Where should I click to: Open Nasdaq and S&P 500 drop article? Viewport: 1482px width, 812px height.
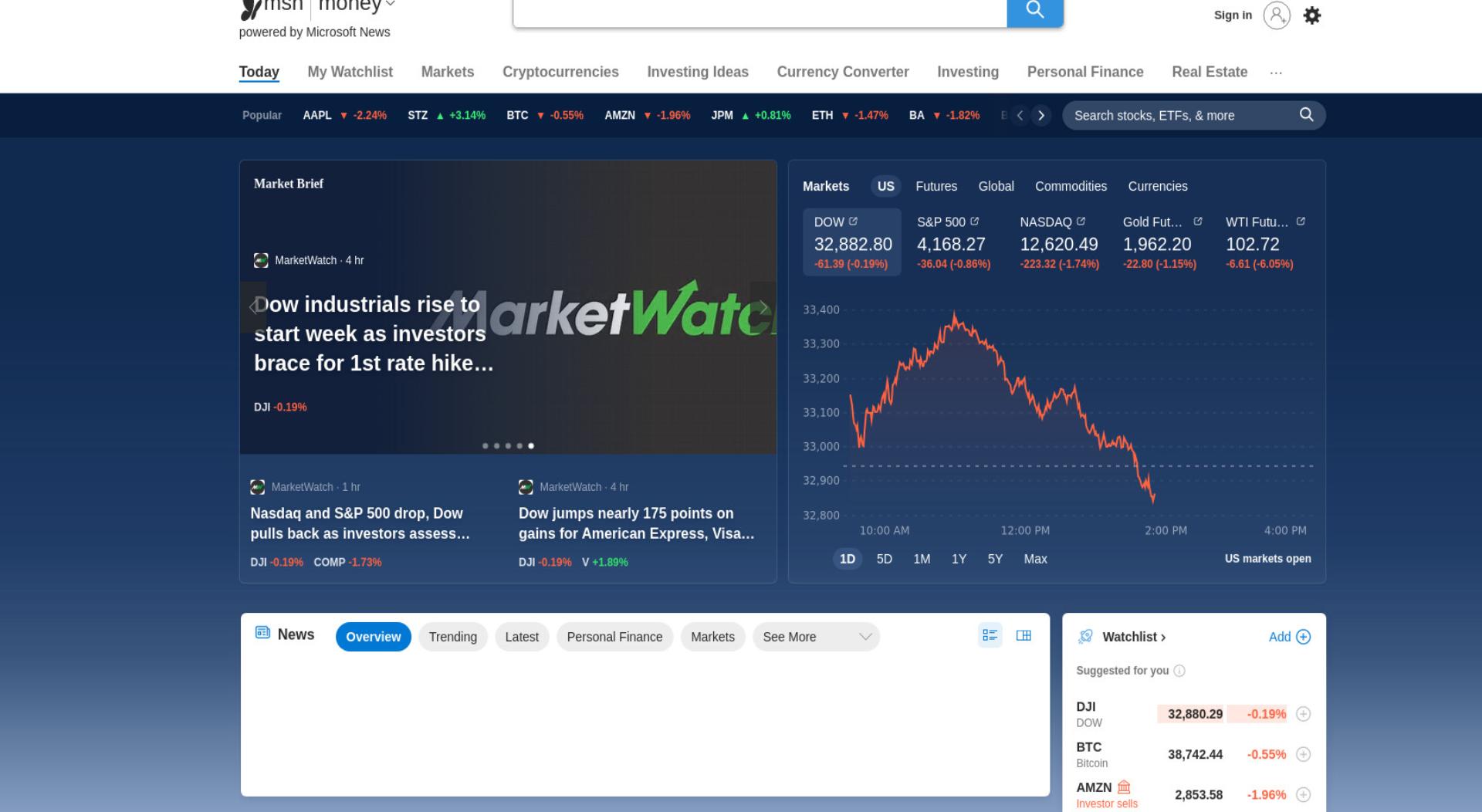360,523
